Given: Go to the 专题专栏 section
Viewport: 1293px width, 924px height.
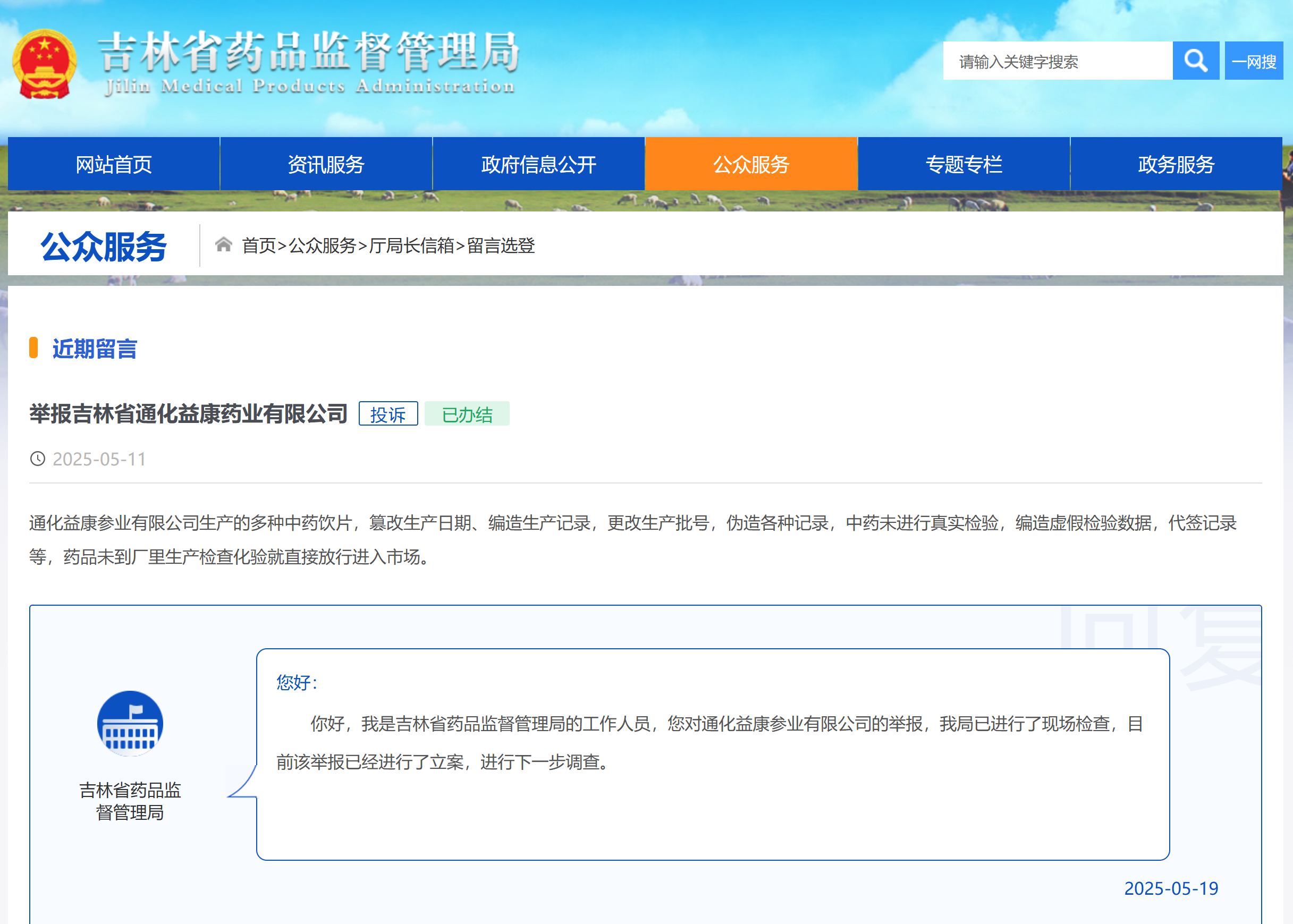Looking at the screenshot, I should 964,164.
